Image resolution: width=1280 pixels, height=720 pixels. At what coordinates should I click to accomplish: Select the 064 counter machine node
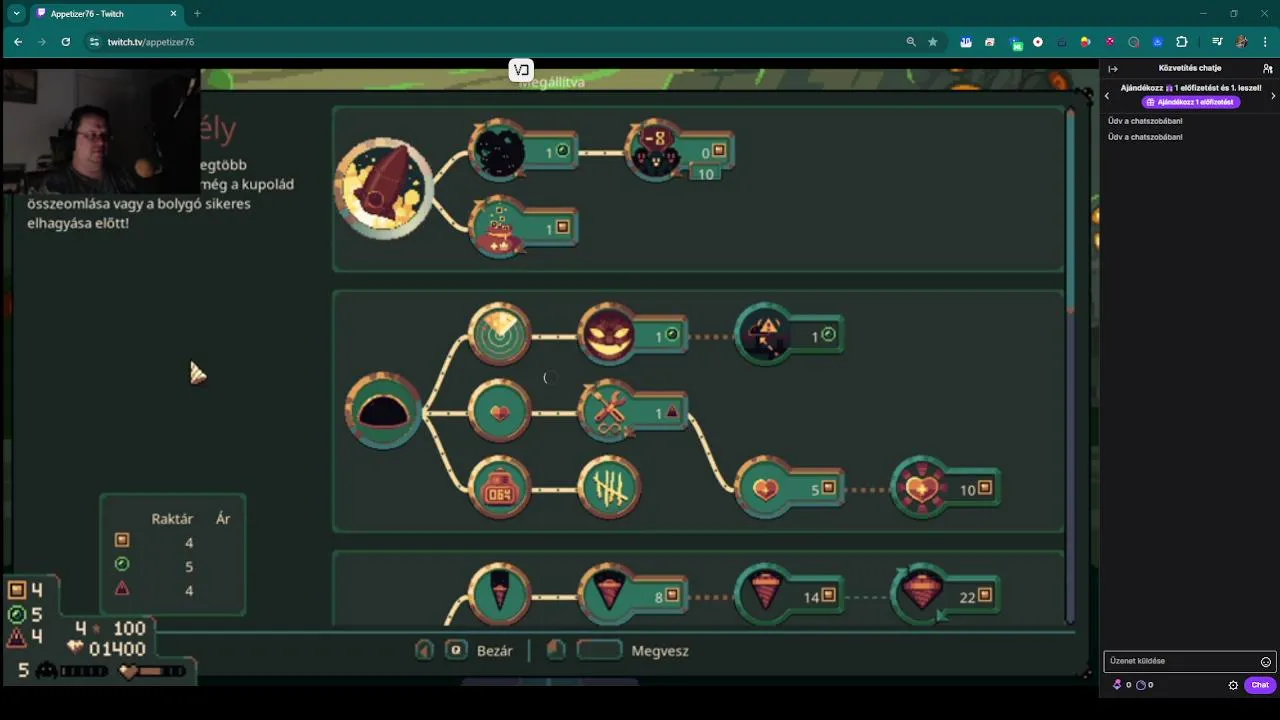coord(499,488)
